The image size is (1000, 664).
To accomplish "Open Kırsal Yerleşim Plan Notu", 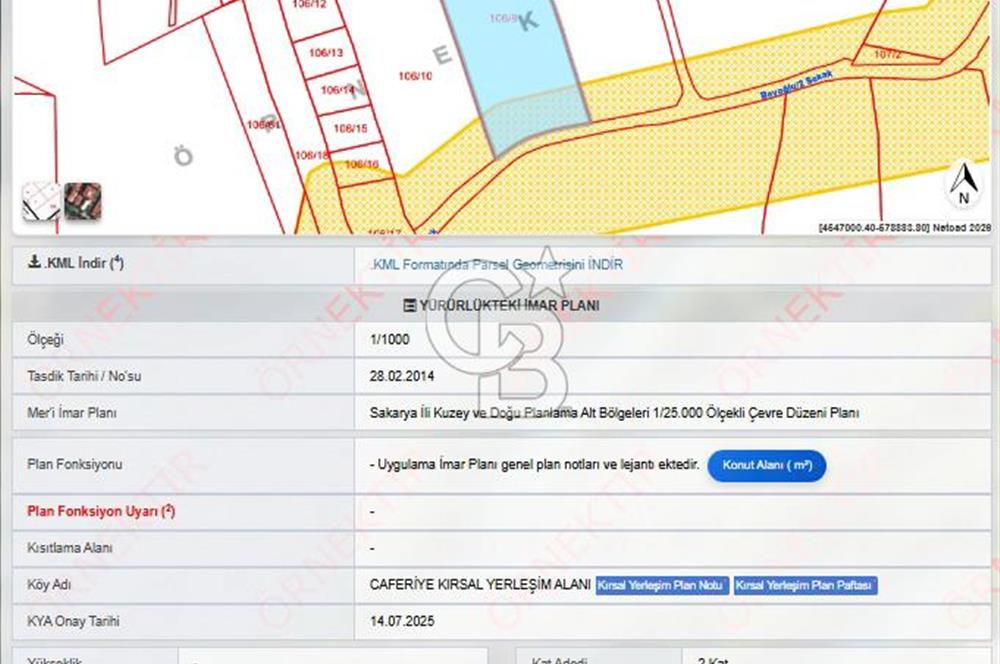I will [x=662, y=586].
